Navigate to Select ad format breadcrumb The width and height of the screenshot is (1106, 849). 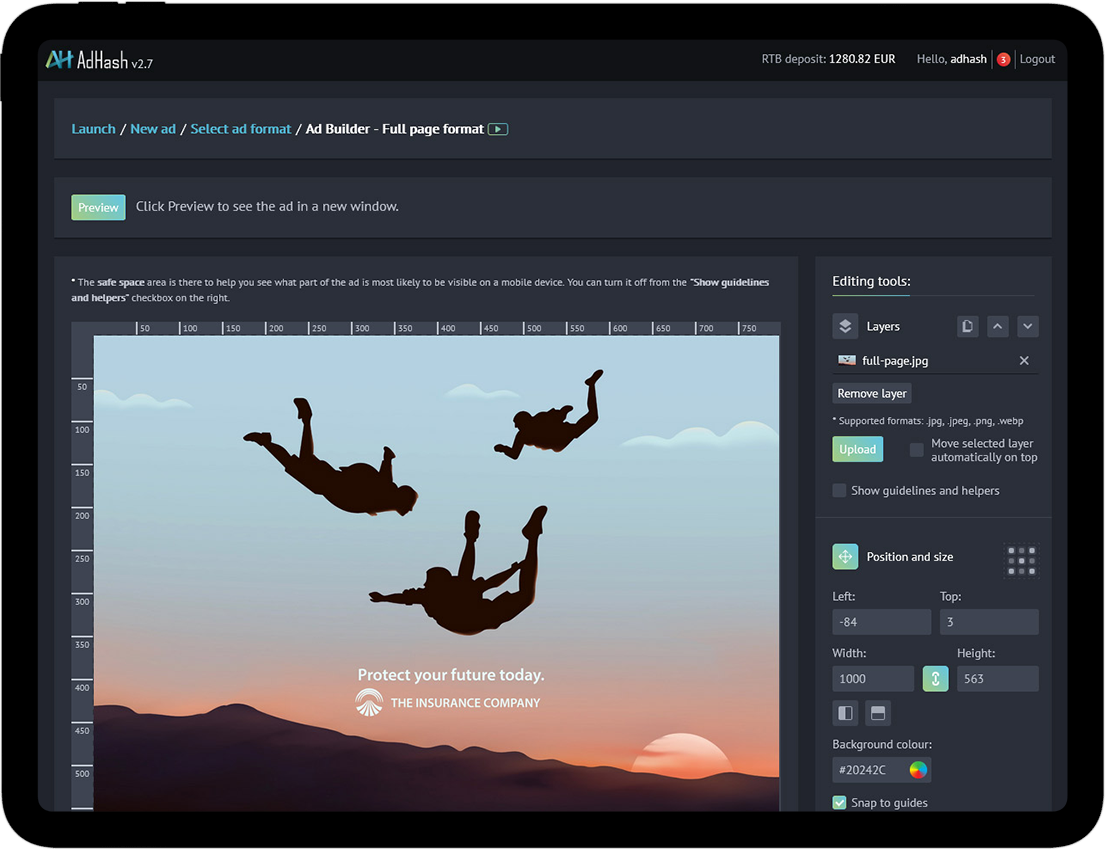point(240,128)
